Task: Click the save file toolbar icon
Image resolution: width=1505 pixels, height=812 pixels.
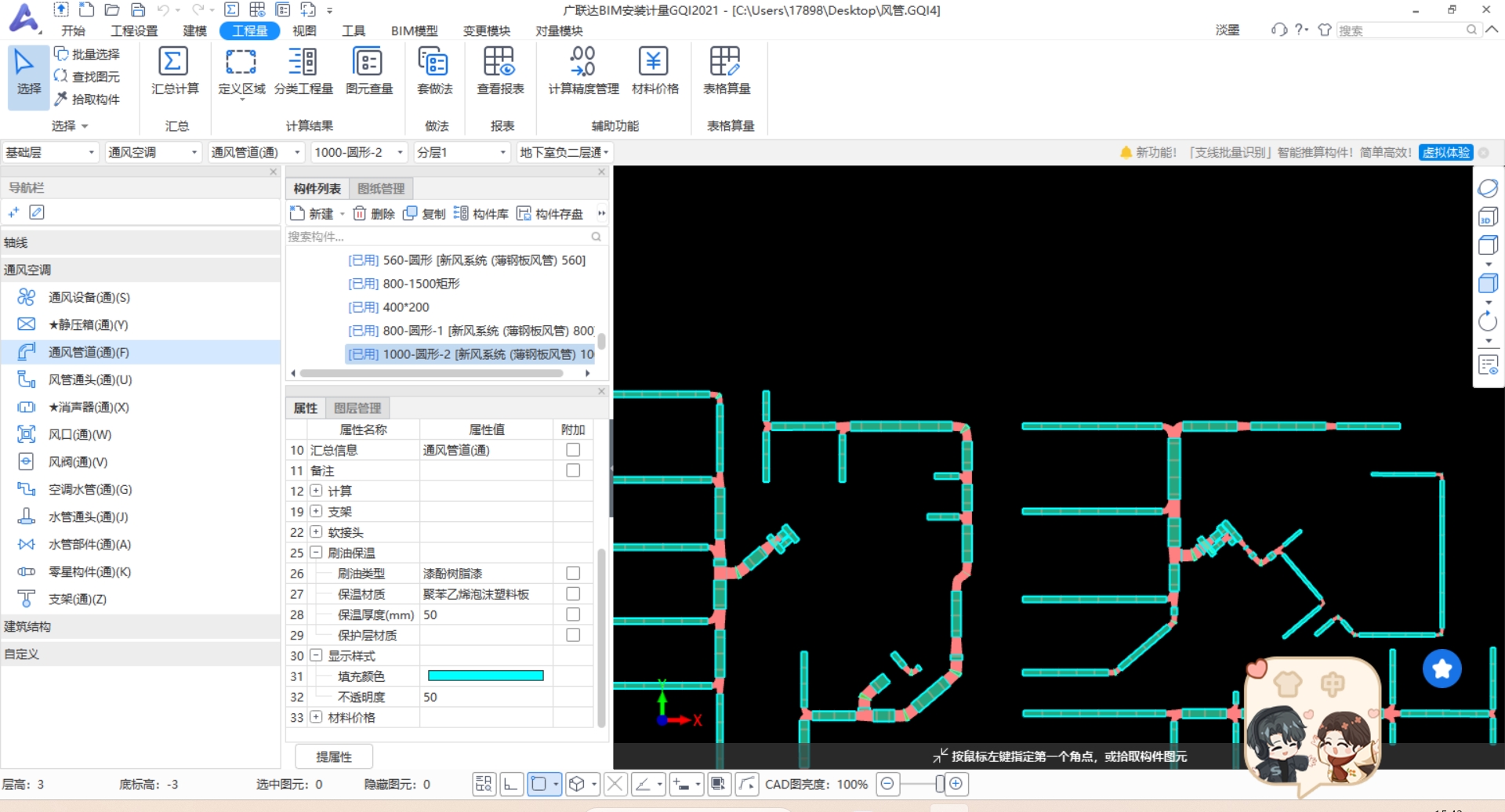Action: pos(138,10)
